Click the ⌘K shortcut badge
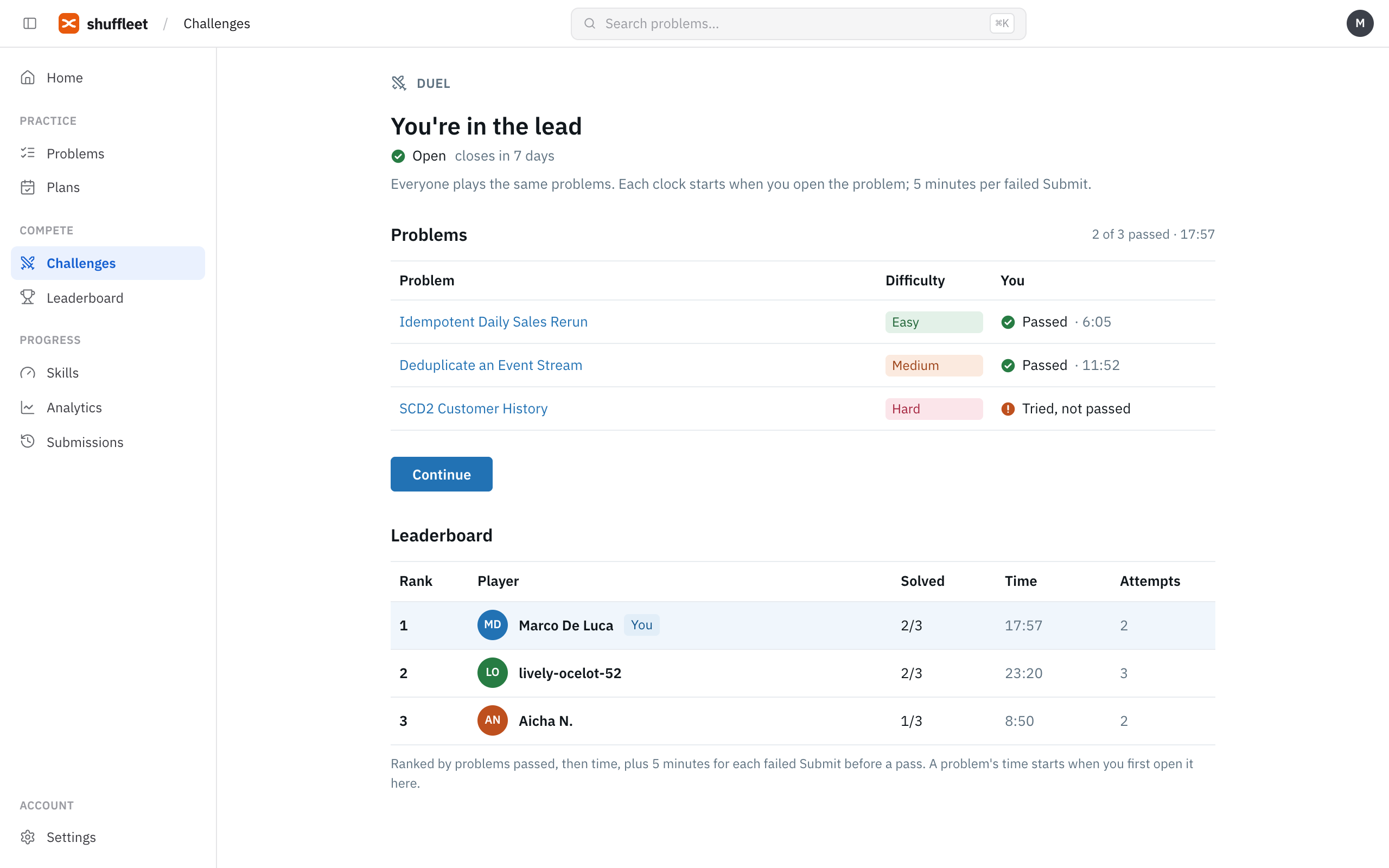Viewport: 1389px width, 868px height. click(x=1002, y=23)
